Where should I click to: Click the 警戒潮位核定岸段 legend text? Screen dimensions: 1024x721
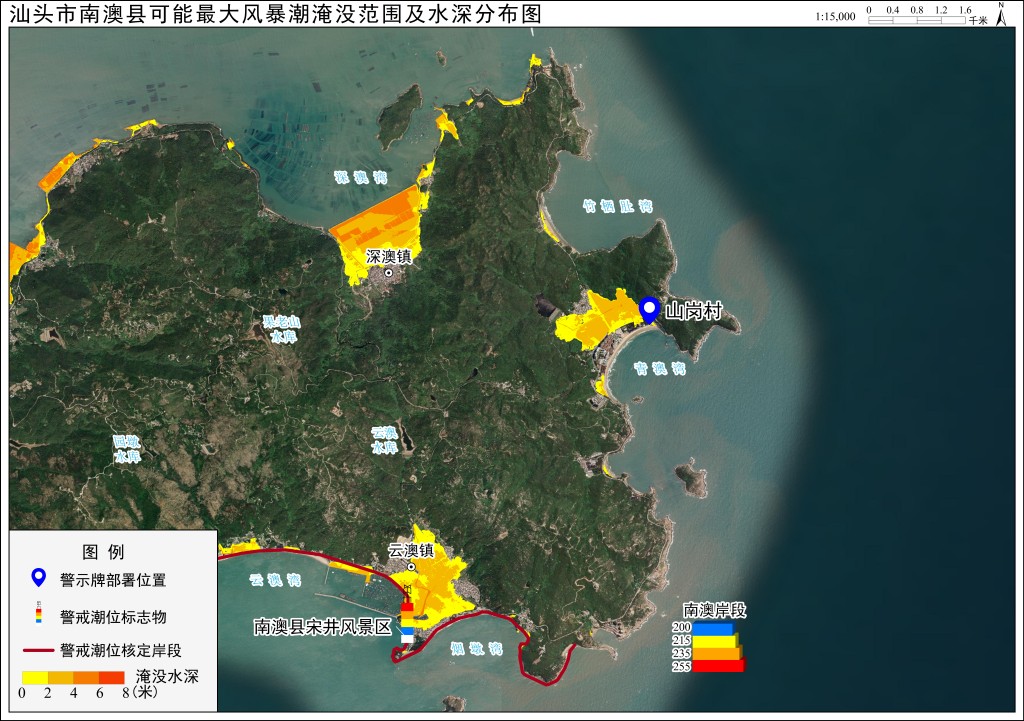click(121, 650)
